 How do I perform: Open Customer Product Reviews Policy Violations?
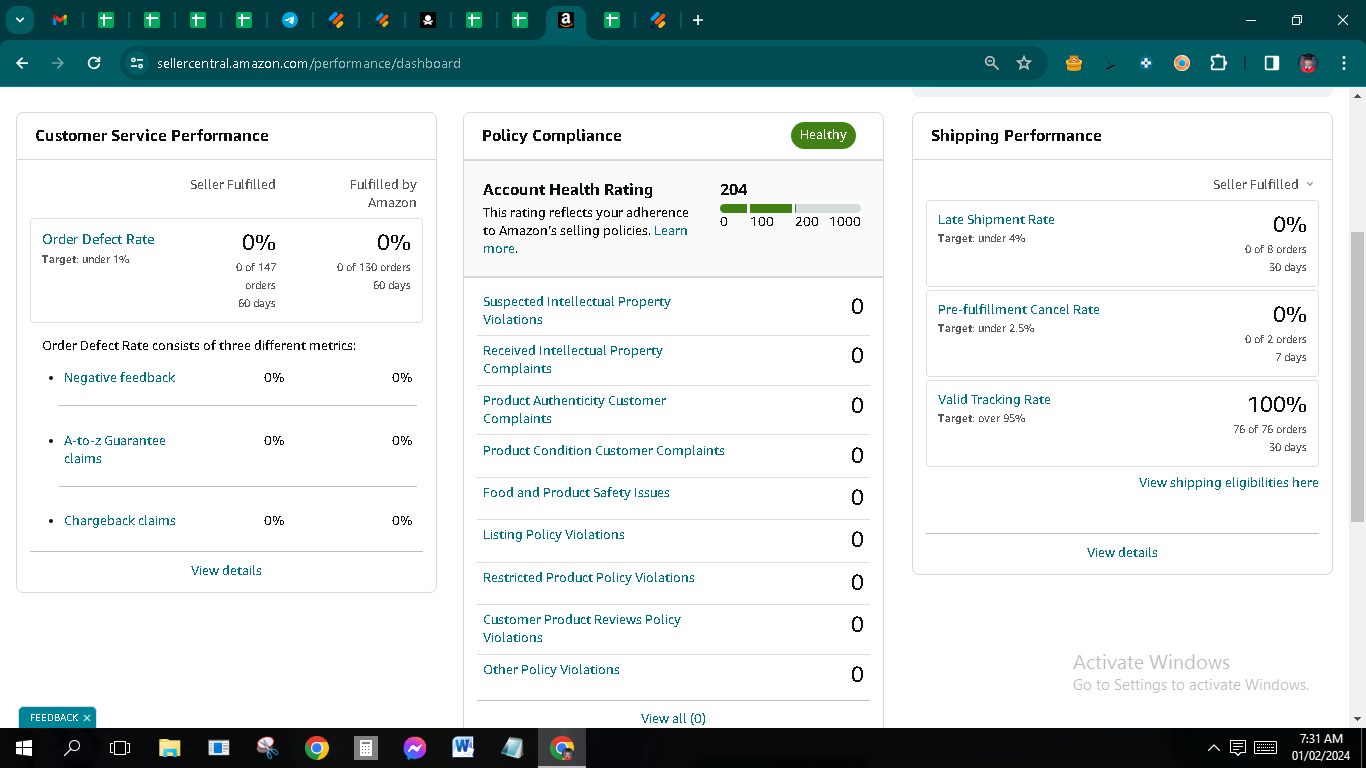tap(582, 628)
